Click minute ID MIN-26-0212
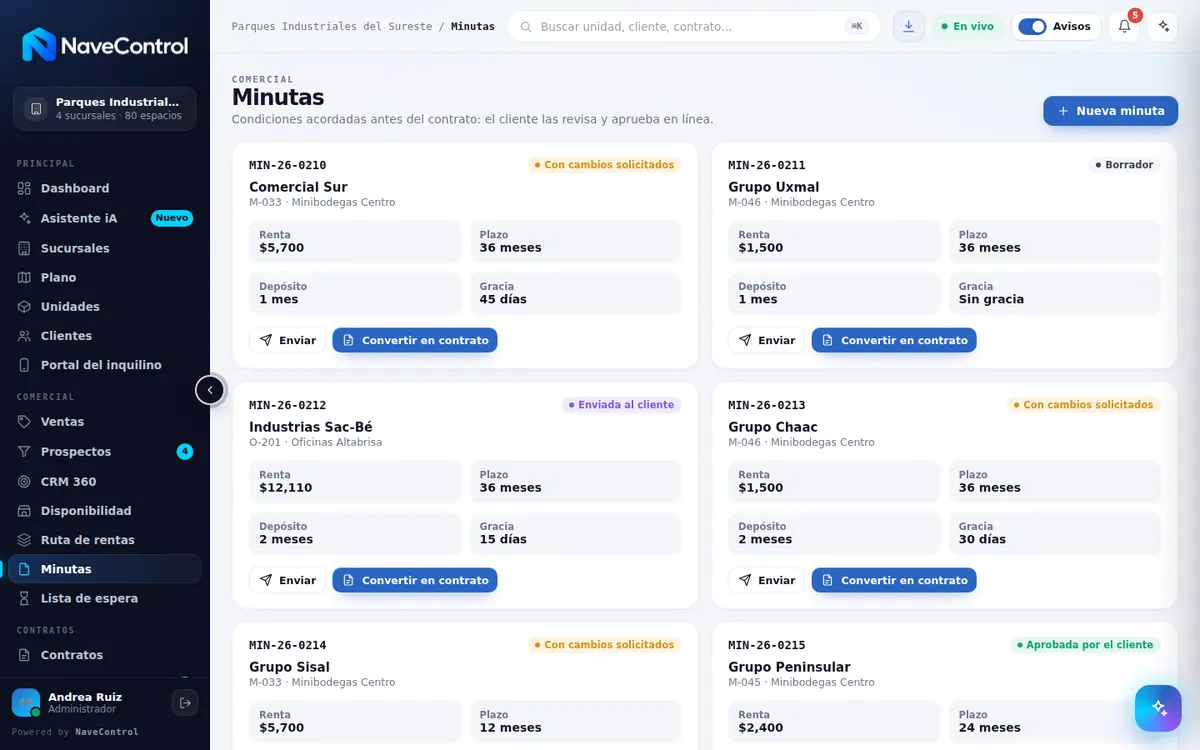The image size is (1200, 750). pyautogui.click(x=288, y=405)
